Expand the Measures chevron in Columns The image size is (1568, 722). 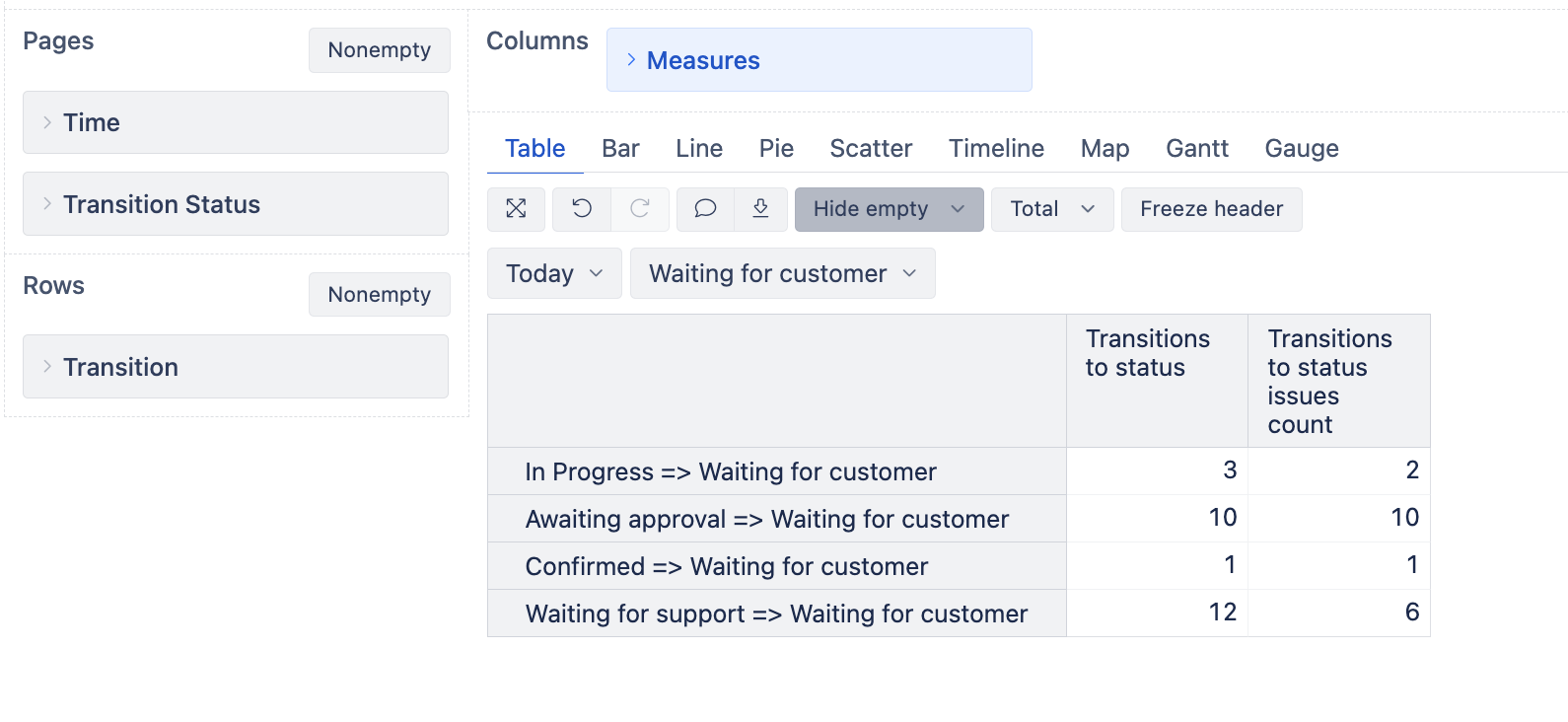point(631,60)
